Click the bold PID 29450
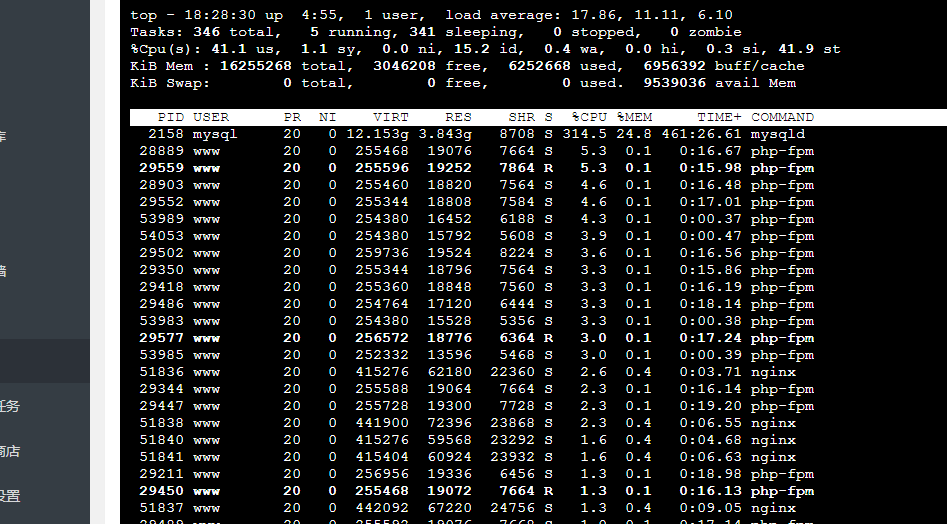Screen dimensions: 947x524 click(162, 491)
